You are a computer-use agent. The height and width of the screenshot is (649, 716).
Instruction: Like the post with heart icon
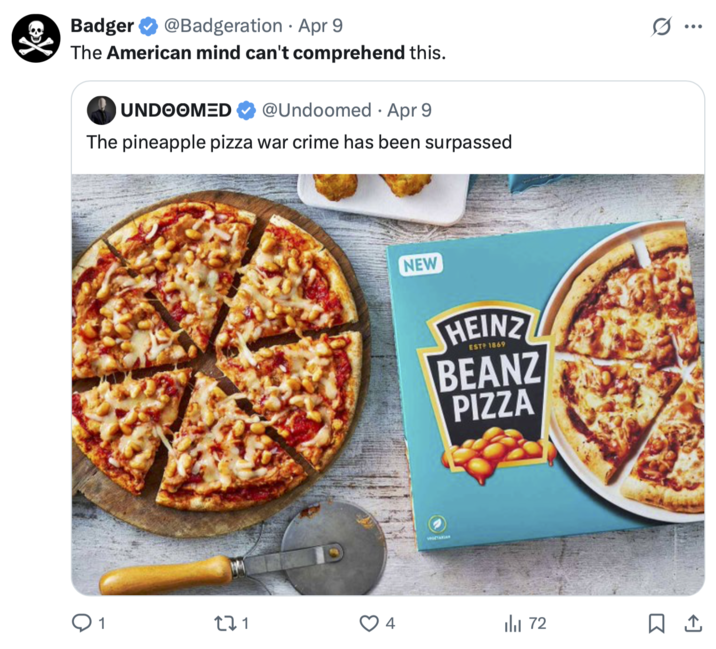tap(369, 623)
